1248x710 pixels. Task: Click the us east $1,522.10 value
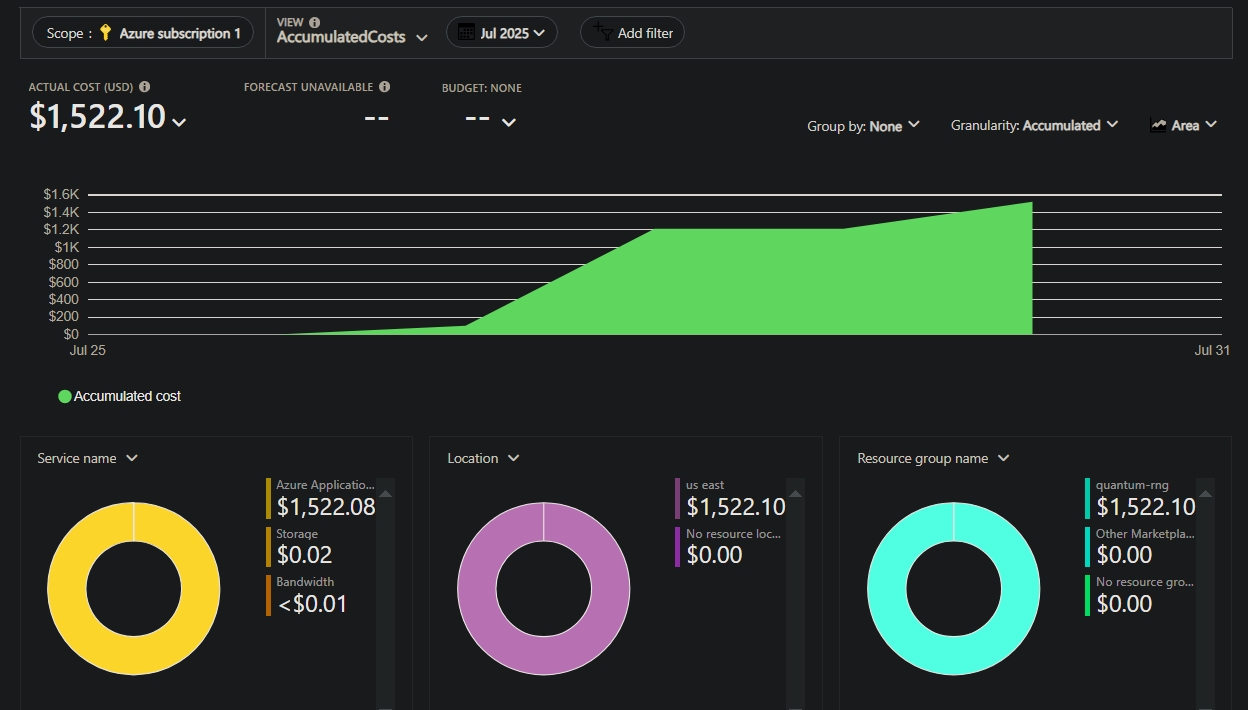[736, 507]
